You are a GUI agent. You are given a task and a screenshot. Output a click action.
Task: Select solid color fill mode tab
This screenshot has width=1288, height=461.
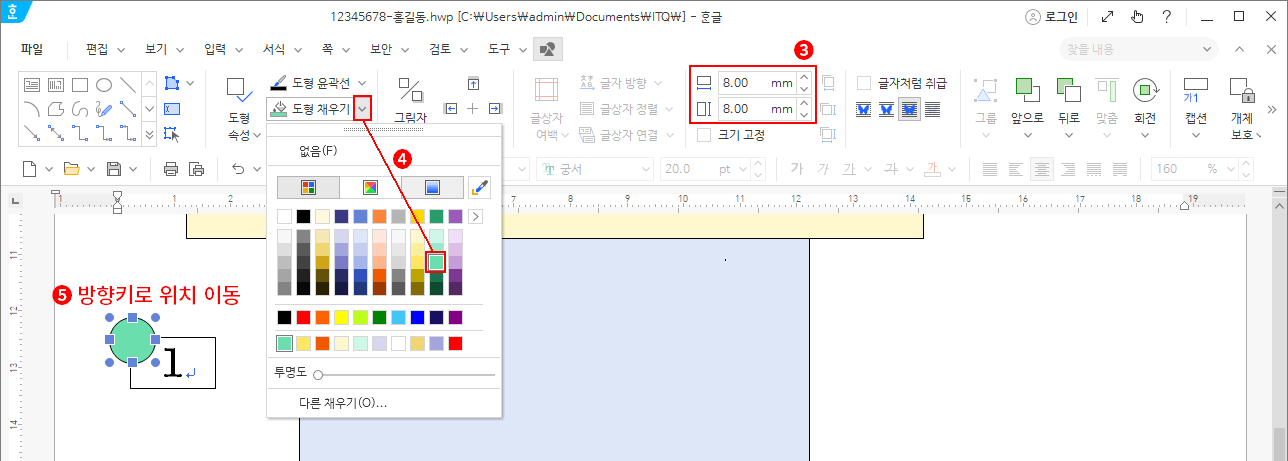point(308,187)
